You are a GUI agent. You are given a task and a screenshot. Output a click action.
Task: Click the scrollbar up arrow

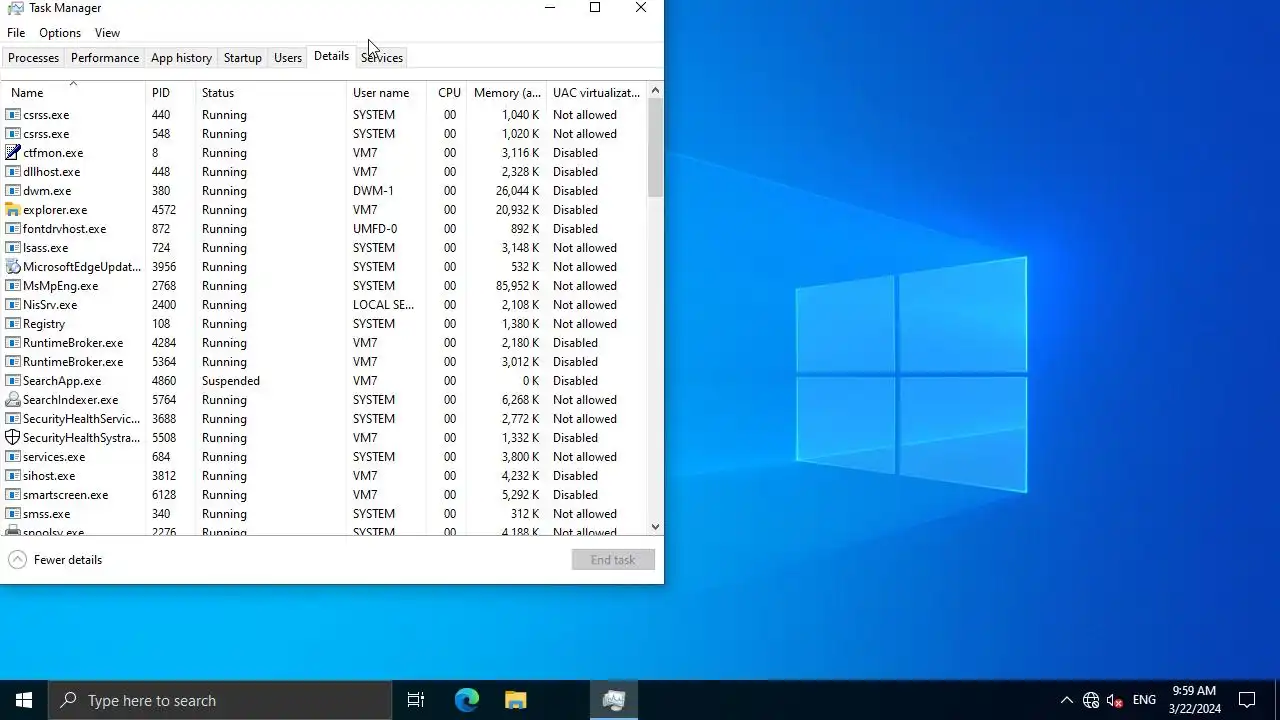(x=655, y=91)
